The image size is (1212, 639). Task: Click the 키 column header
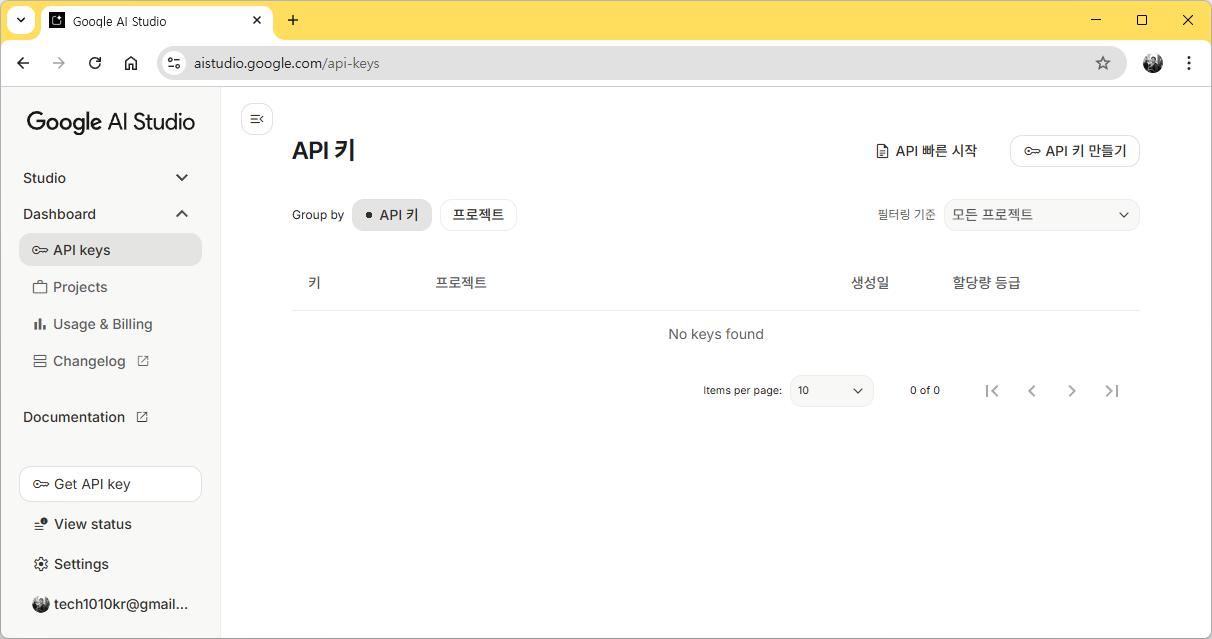pos(314,283)
